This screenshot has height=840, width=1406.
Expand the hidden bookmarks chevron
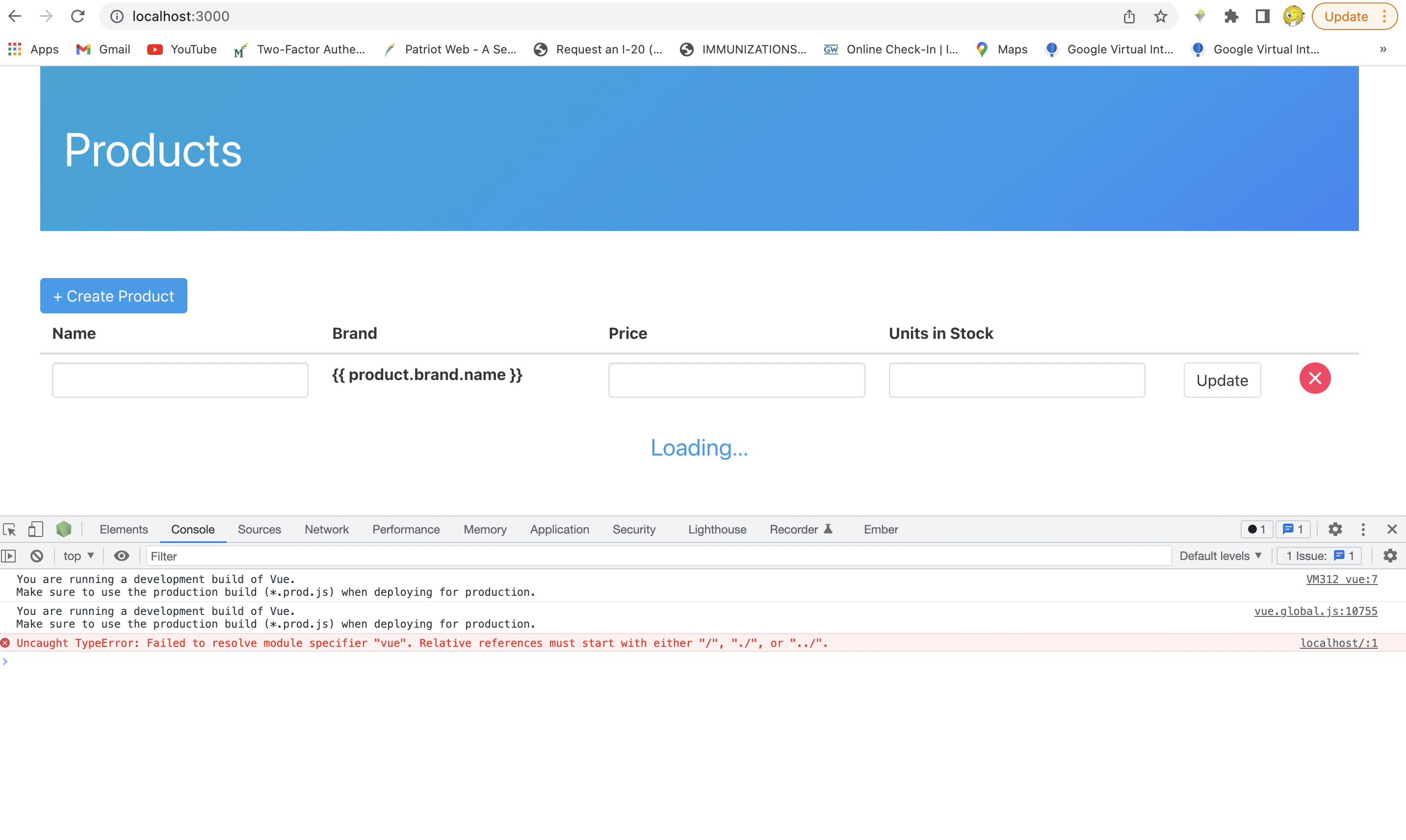[1383, 49]
